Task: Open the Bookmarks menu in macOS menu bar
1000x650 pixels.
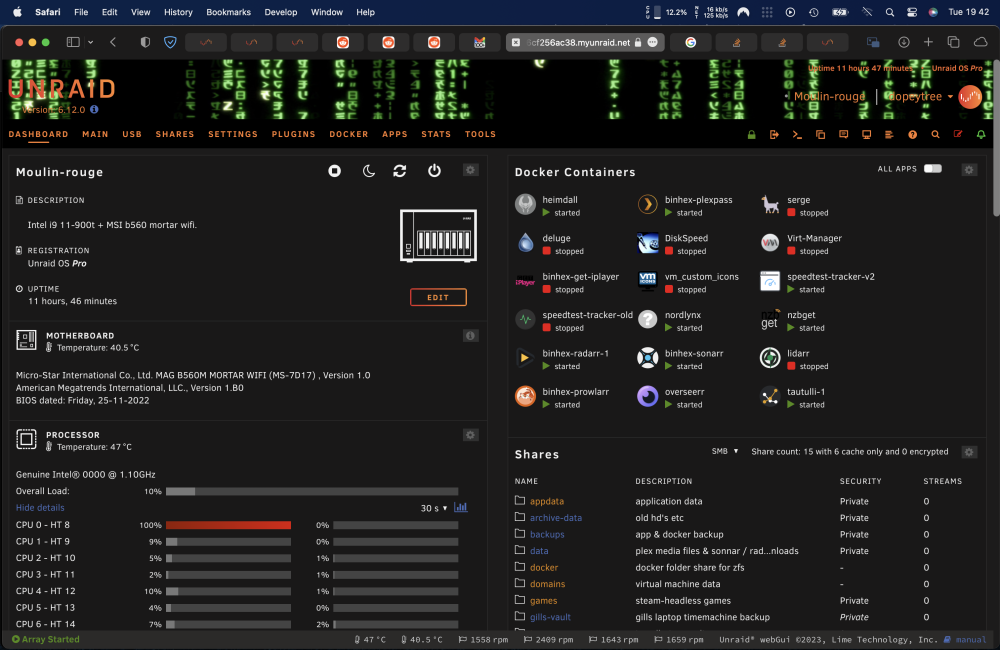Action: 228,12
